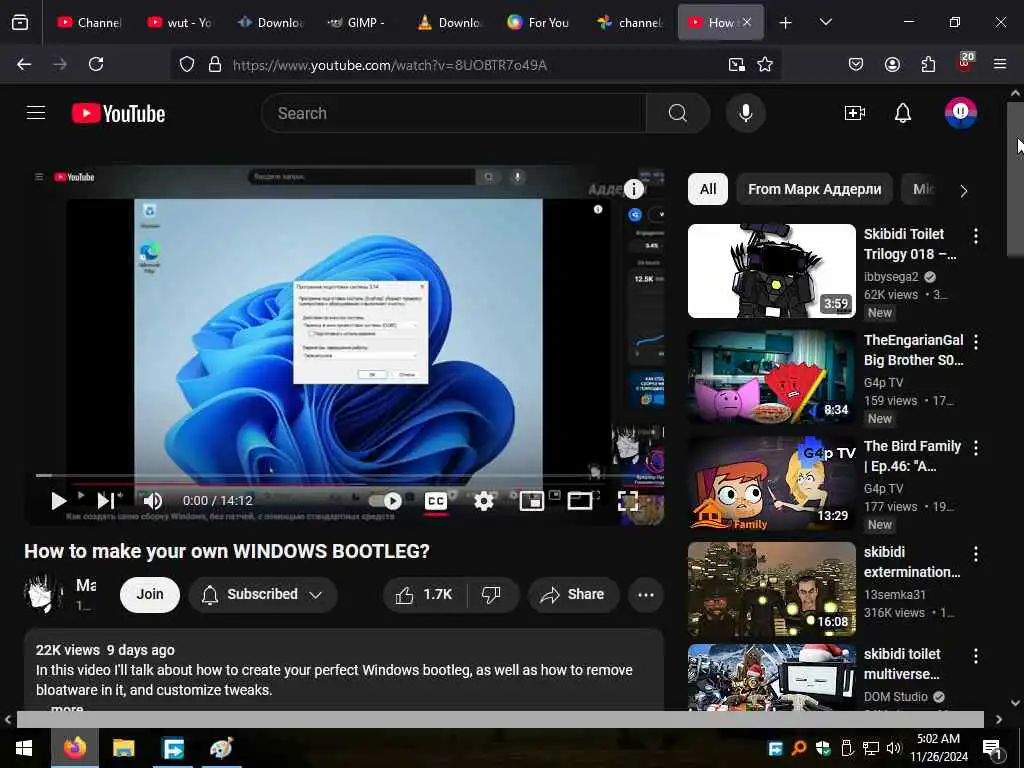This screenshot has height=768, width=1024.
Task: Open a new browser tab
Action: 786,23
